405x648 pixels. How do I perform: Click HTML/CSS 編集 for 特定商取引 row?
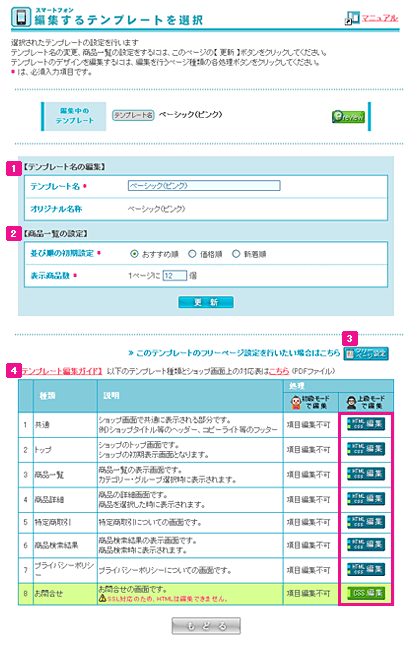pyautogui.click(x=366, y=522)
